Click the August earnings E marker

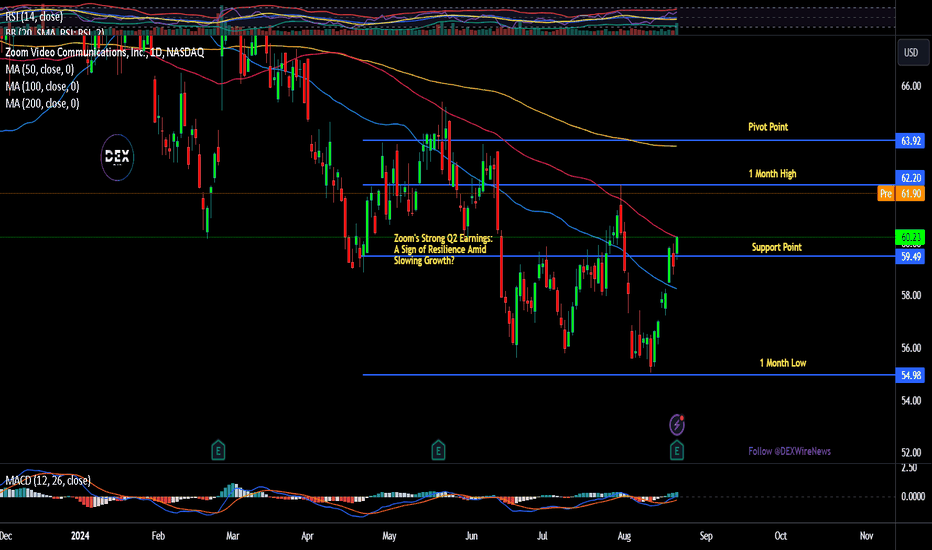tap(676, 450)
